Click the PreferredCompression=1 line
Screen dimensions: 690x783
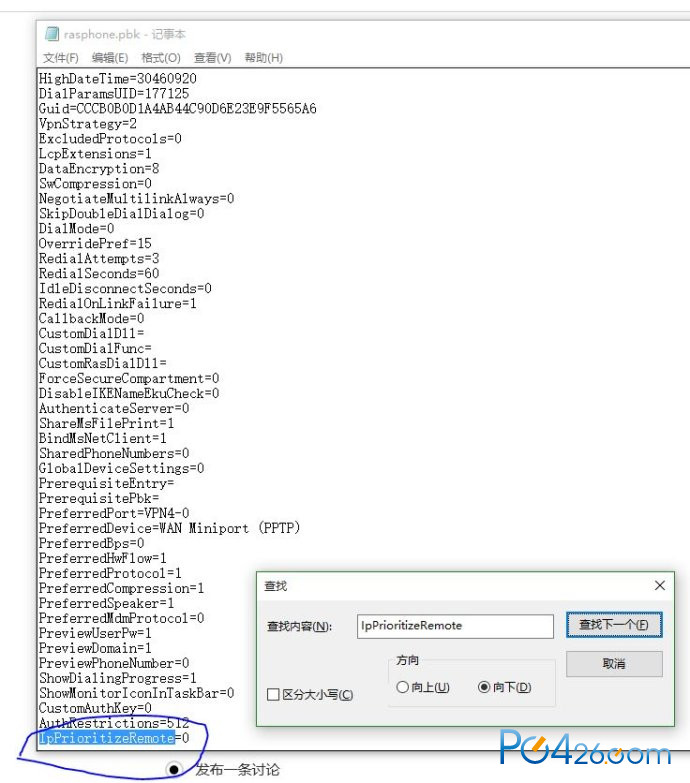click(x=121, y=588)
